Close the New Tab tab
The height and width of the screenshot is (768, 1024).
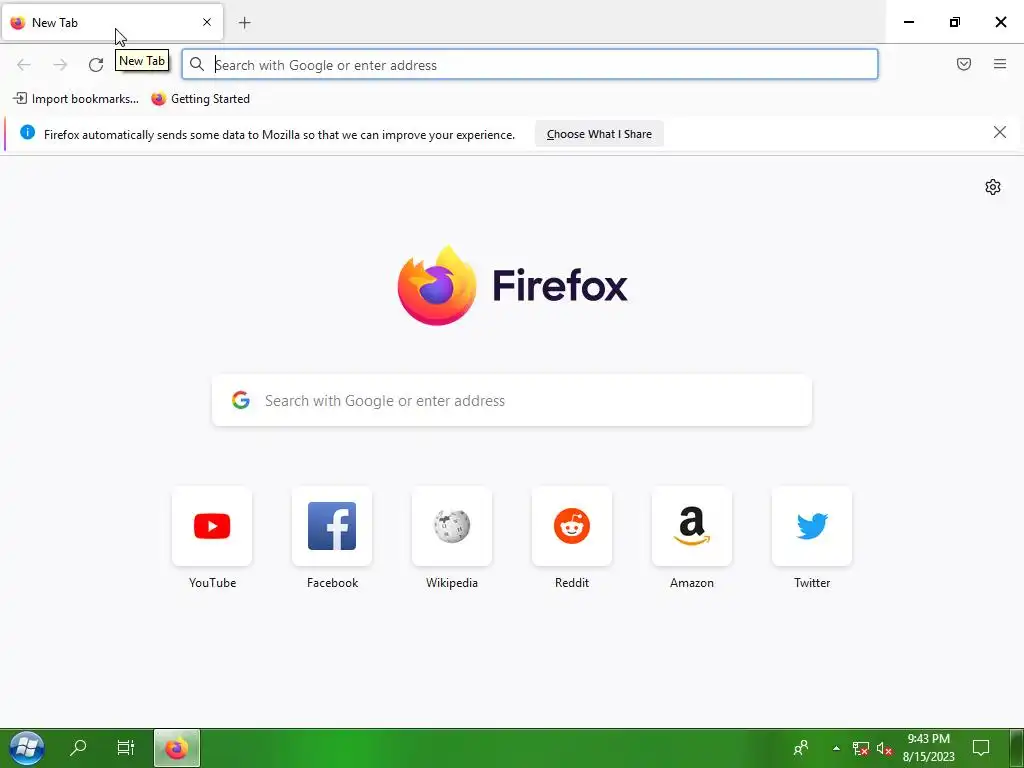(207, 22)
